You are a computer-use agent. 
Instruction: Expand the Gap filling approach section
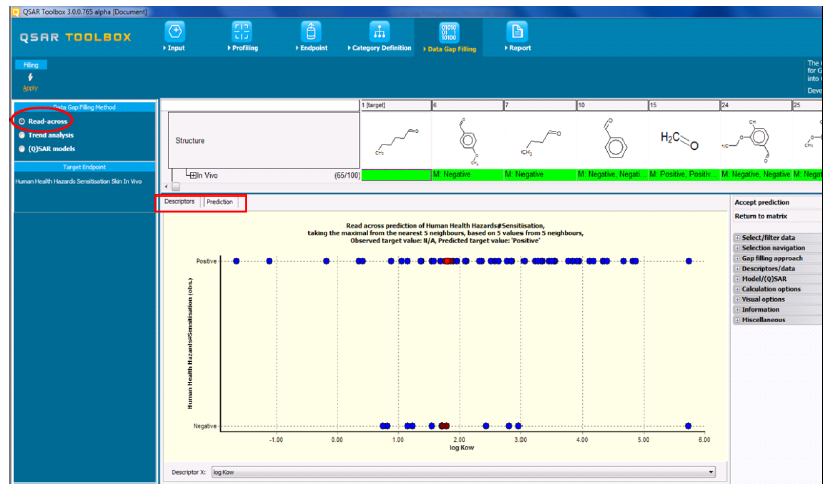[x=737, y=258]
